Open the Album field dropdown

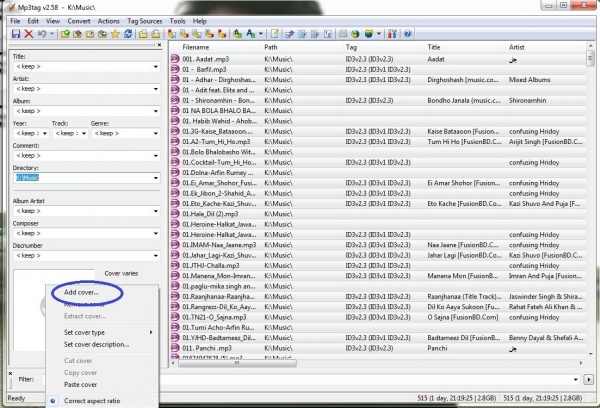[156, 111]
